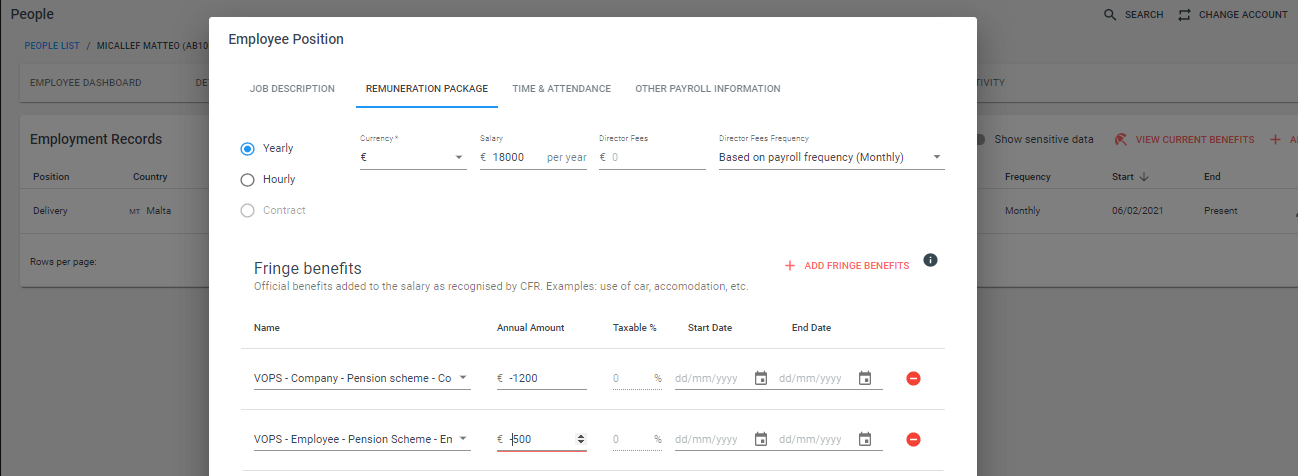Click the Monthly frequency cell

pos(1023,211)
